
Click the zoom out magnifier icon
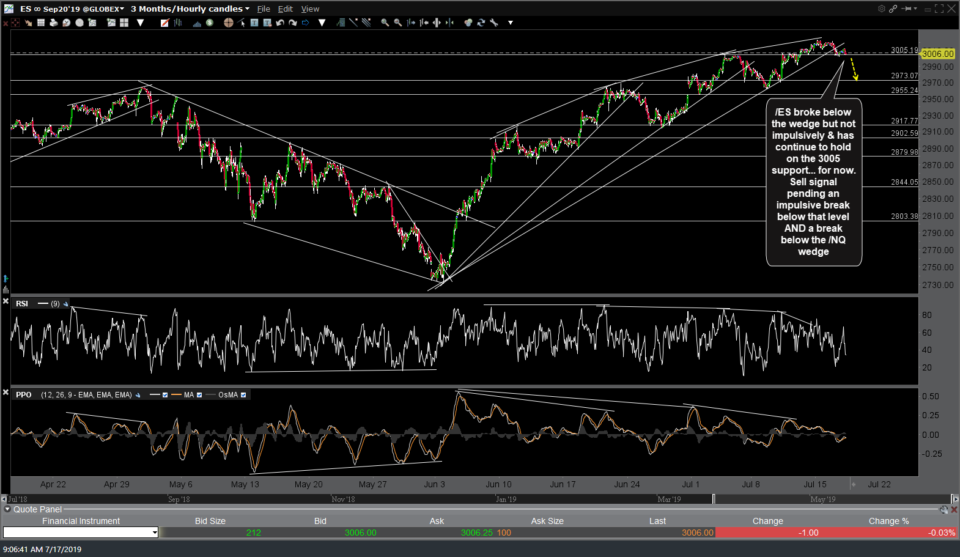[398, 23]
